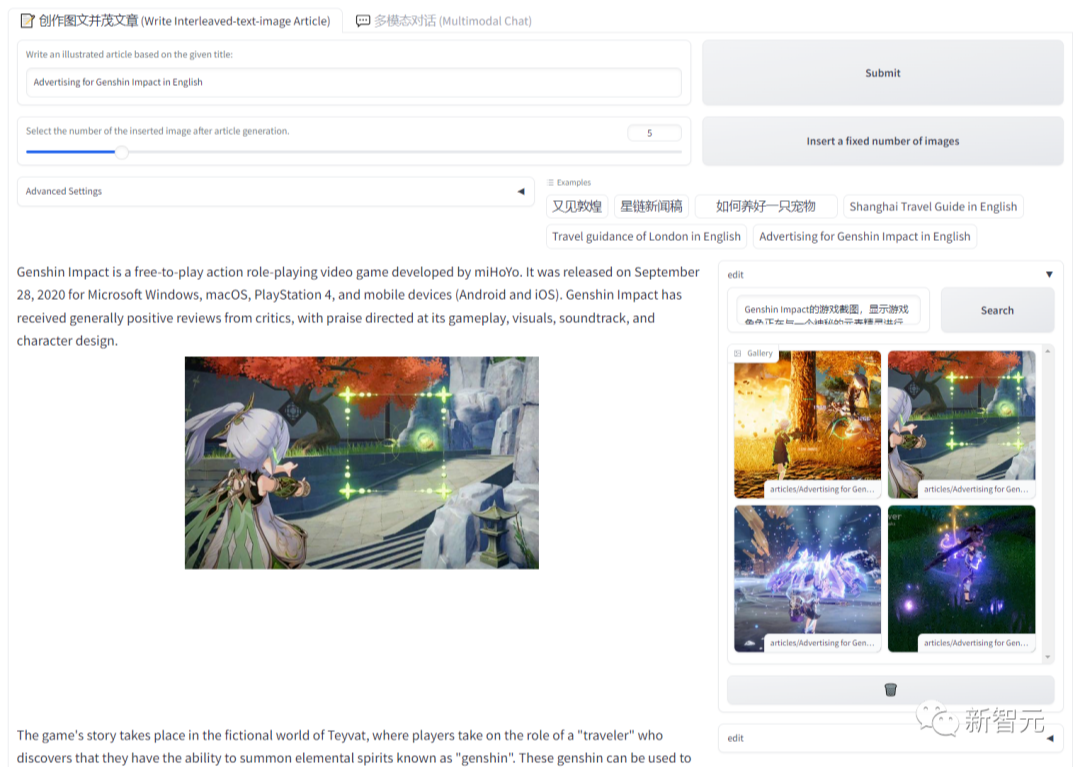Click the trash can delete icon

pyautogui.click(x=890, y=690)
